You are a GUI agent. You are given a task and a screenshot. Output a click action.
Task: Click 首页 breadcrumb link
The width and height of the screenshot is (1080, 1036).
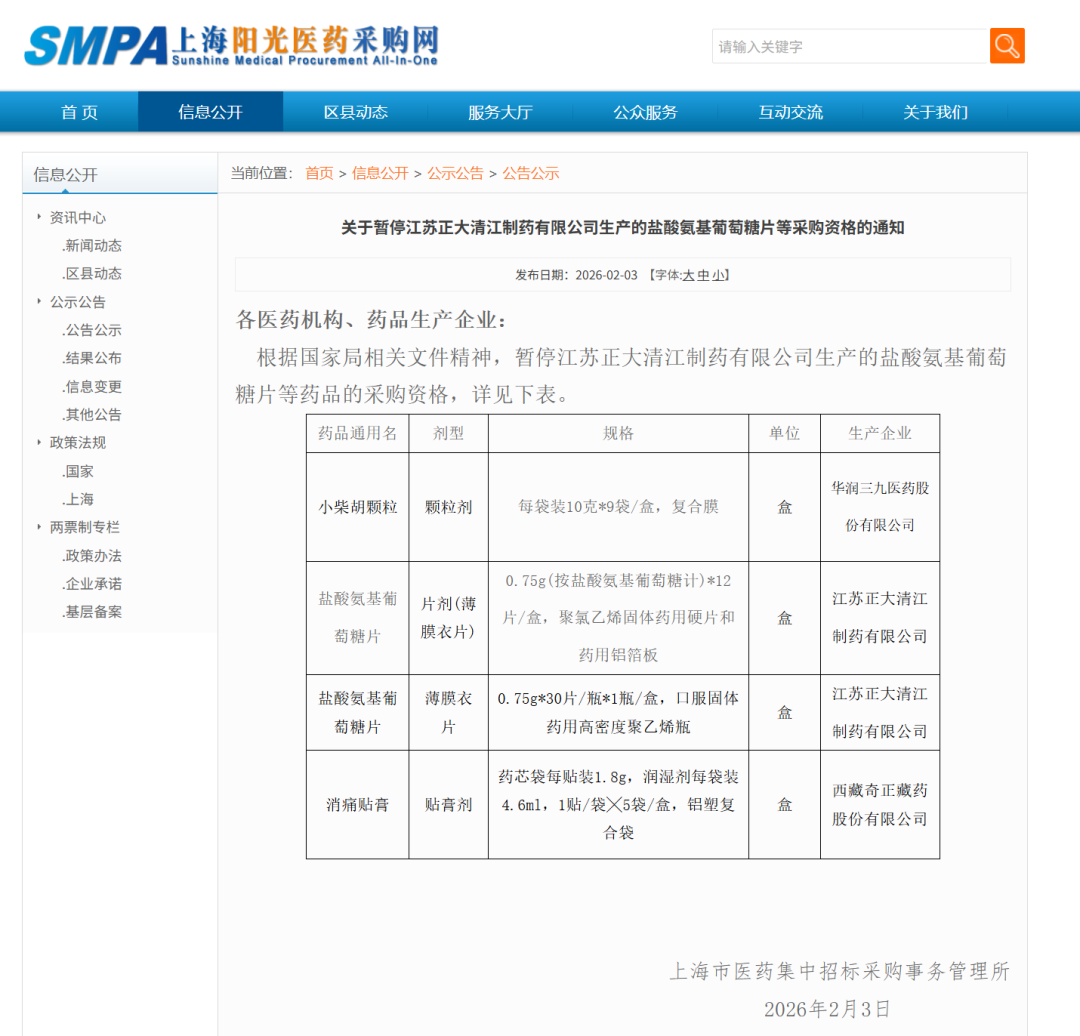click(319, 174)
